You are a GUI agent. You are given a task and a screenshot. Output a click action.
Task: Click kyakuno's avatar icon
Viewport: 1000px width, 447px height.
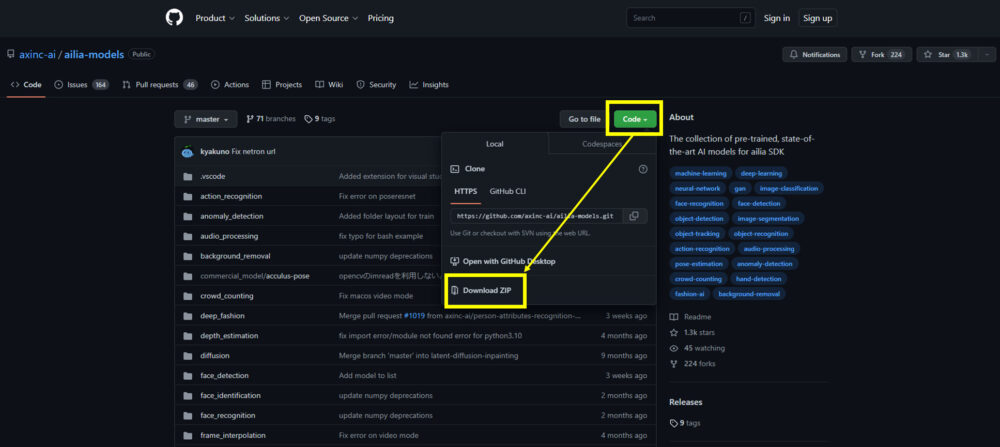pos(187,151)
